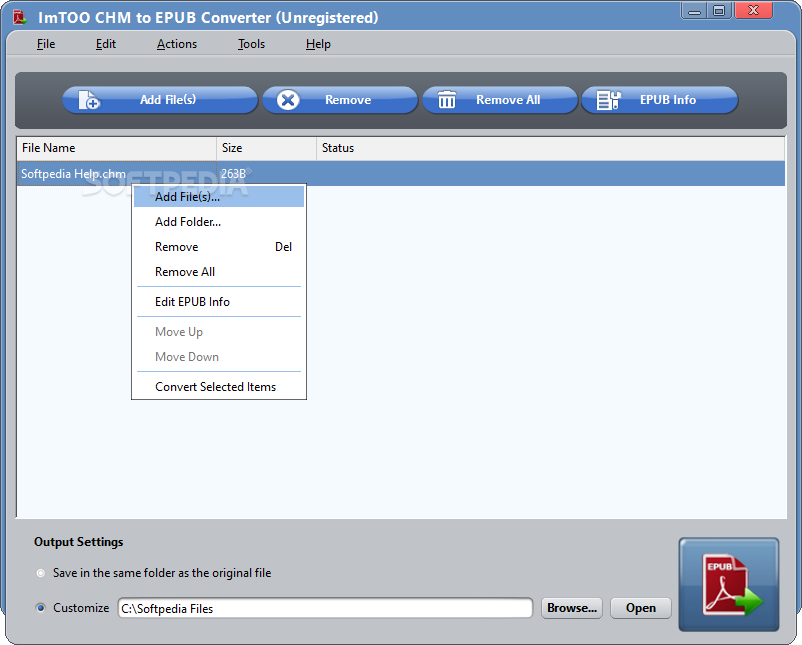802x645 pixels.
Task: Click the Status column header
Action: 550,148
